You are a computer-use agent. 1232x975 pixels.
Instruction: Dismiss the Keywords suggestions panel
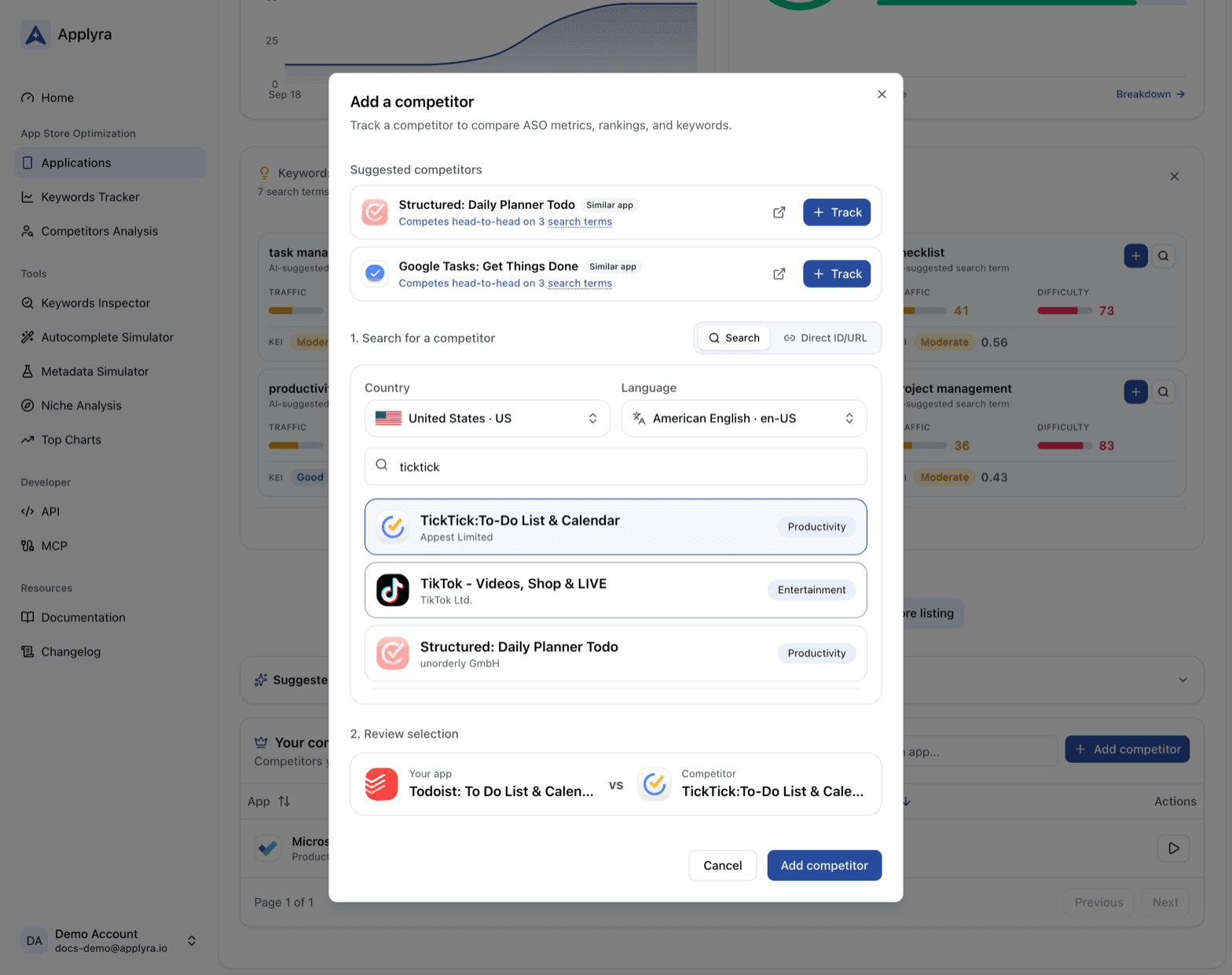1175,177
